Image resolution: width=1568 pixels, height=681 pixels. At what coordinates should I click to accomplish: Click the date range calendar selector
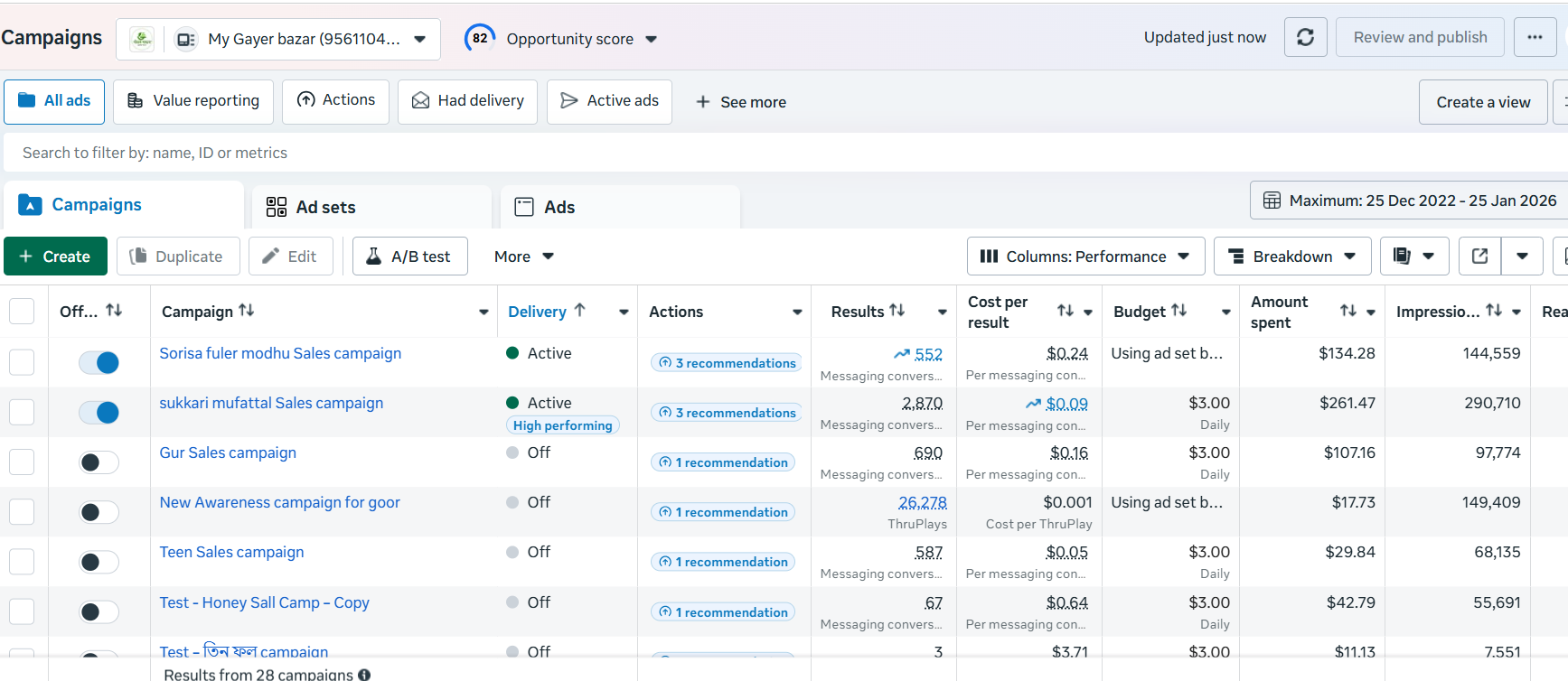coord(1410,201)
